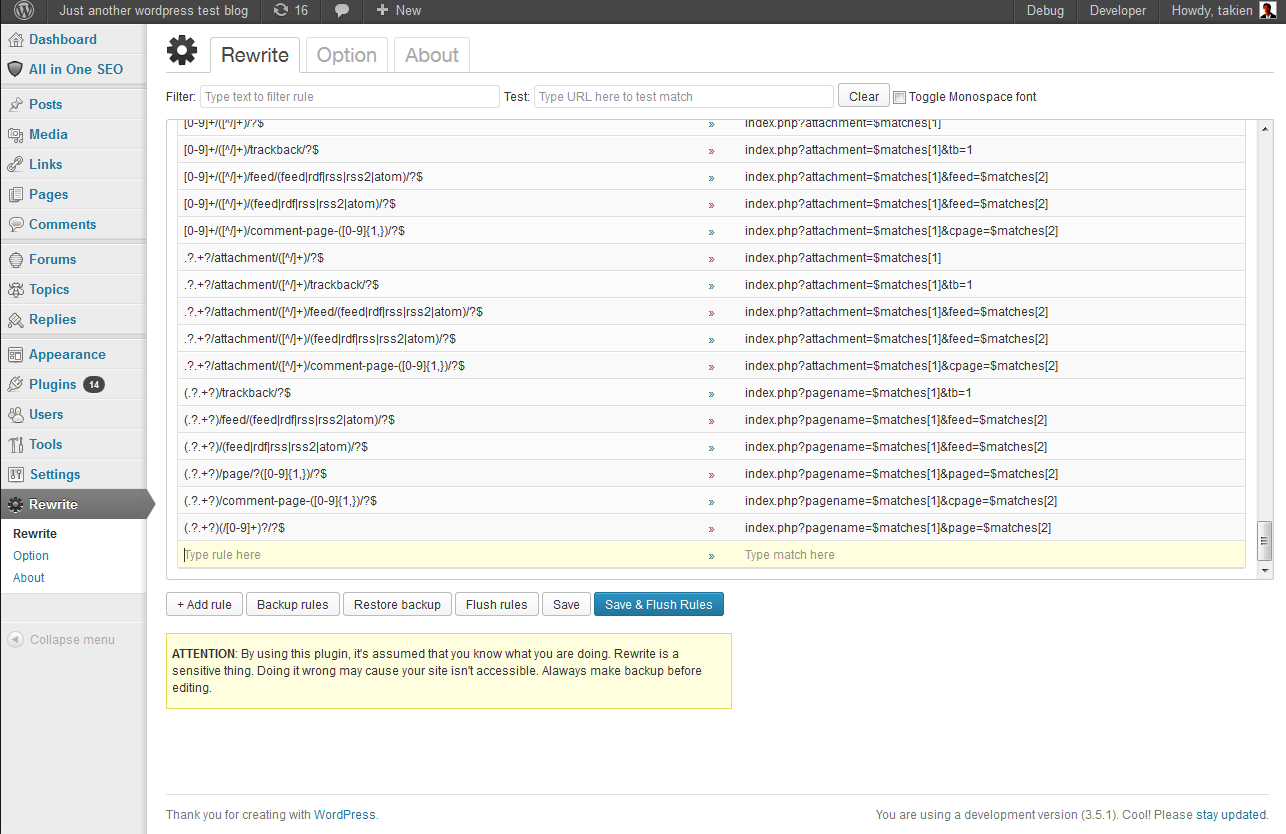This screenshot has height=834, width=1286.
Task: Click match index.php?pagename=$matches[1]&page=$matches[2]
Action: (898, 528)
